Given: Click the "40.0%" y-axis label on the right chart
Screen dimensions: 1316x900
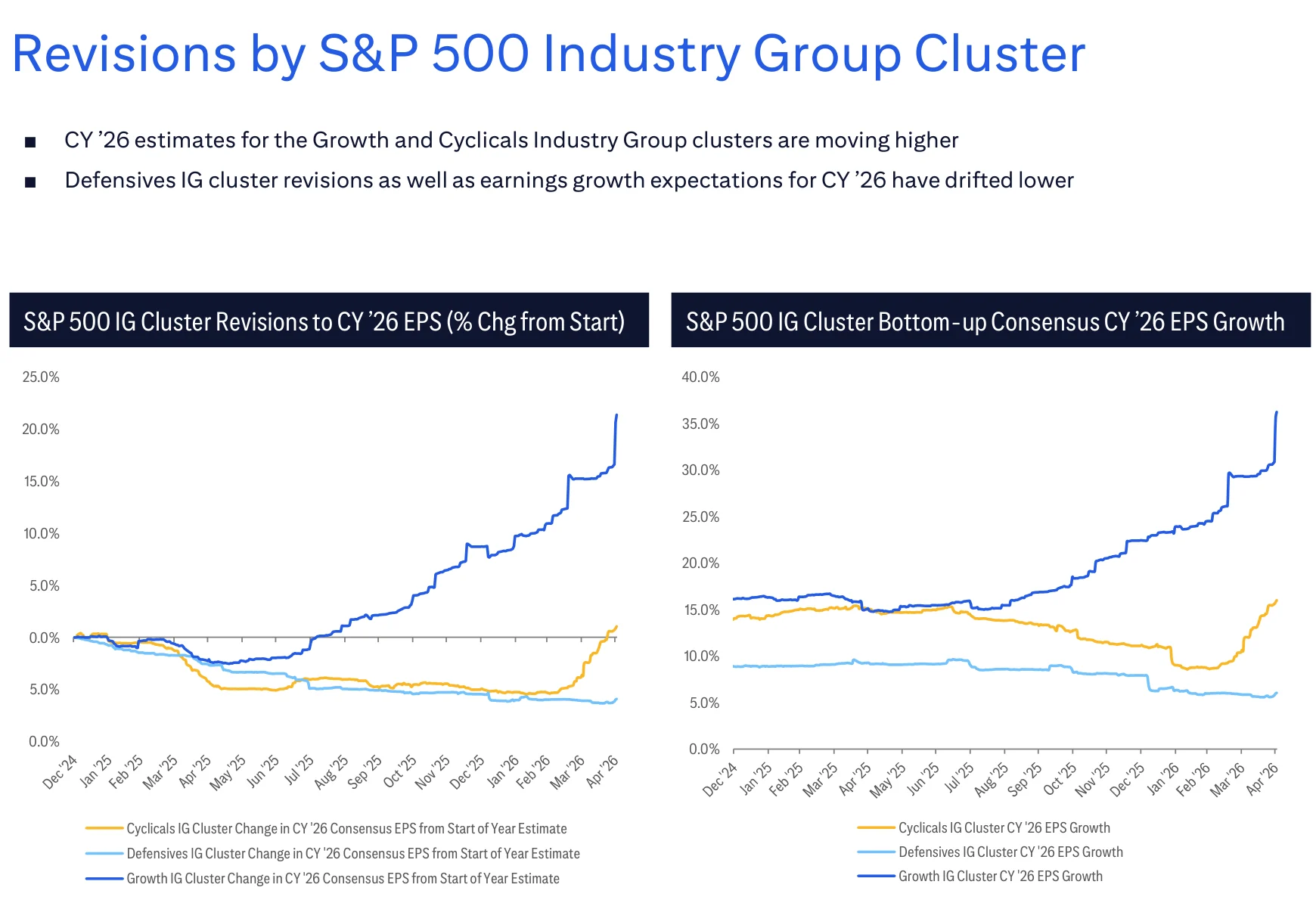Looking at the screenshot, I should click(x=701, y=377).
